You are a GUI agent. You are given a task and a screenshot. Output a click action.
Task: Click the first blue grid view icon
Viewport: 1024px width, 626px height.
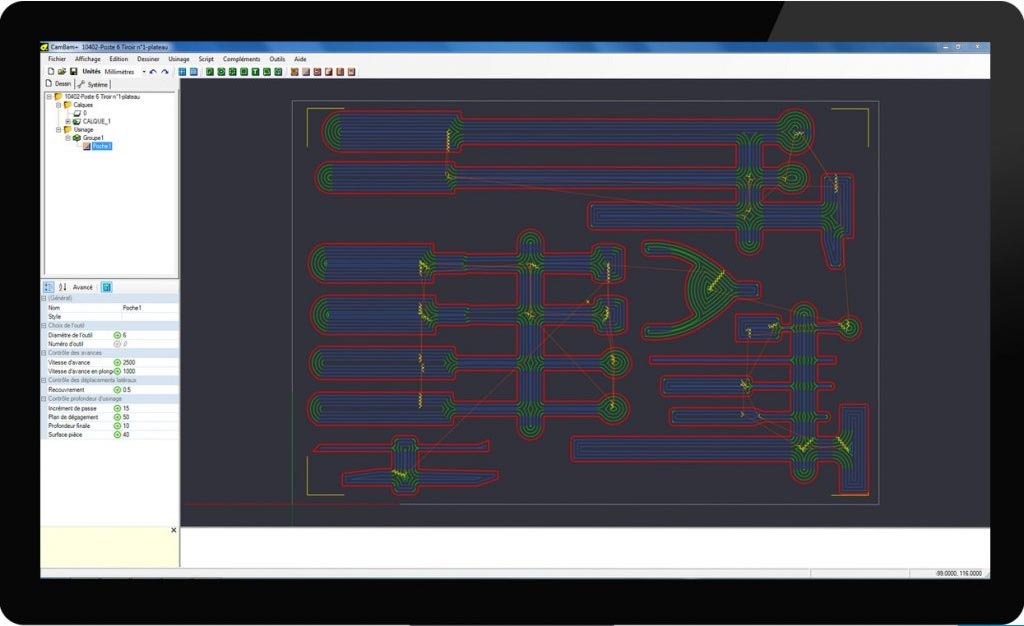point(182,72)
